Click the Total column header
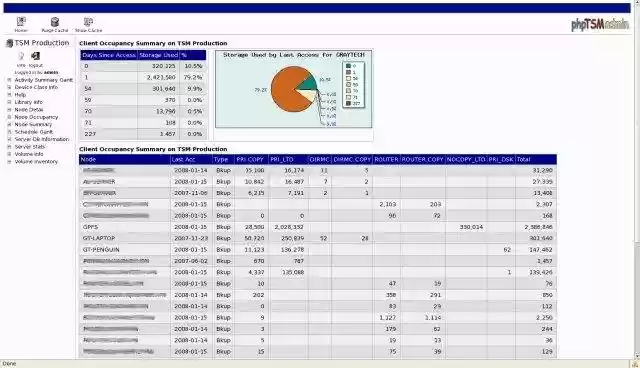The height and width of the screenshot is (368, 640). pyautogui.click(x=536, y=160)
